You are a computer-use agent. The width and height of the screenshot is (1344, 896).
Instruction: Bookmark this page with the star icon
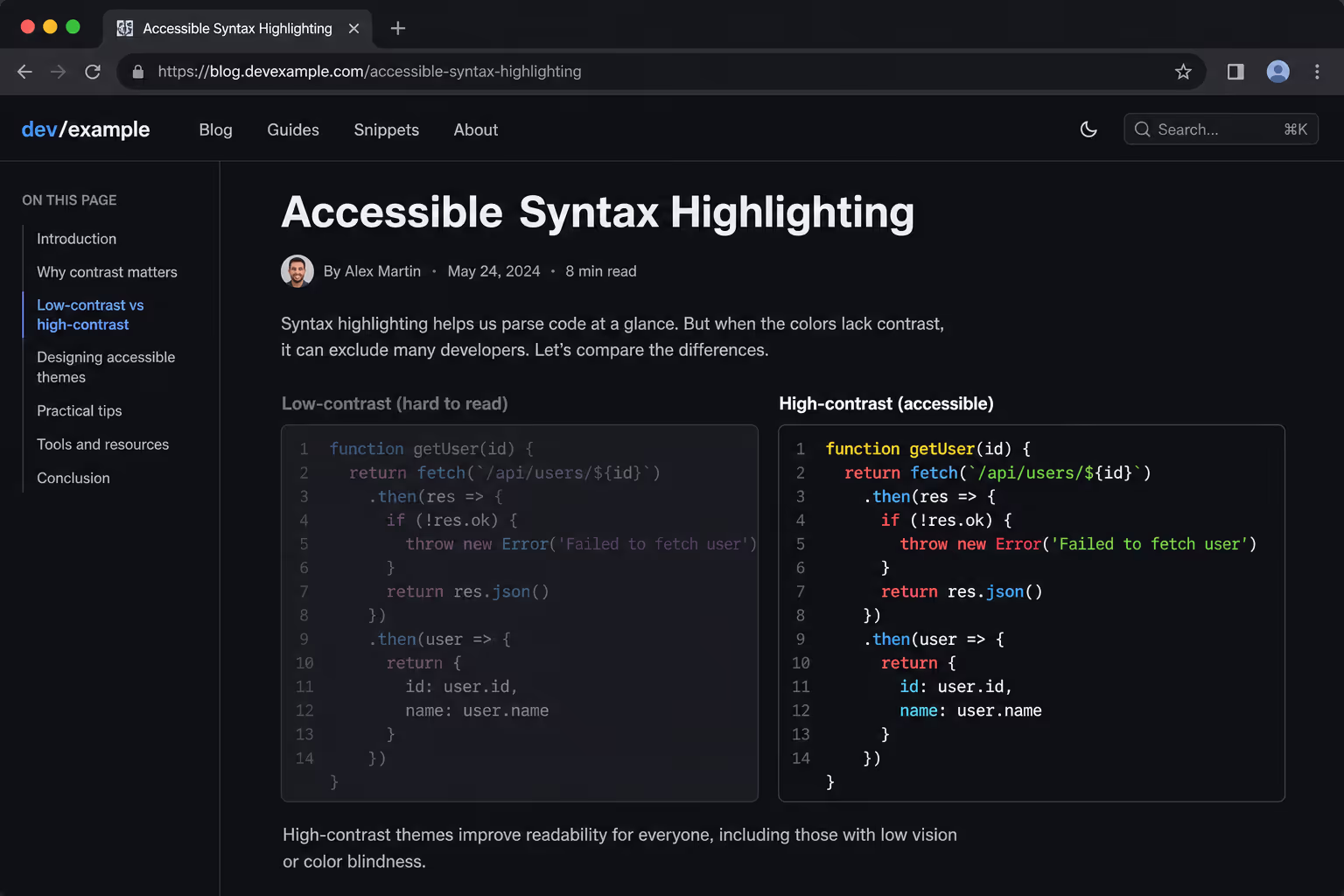pos(1183,72)
